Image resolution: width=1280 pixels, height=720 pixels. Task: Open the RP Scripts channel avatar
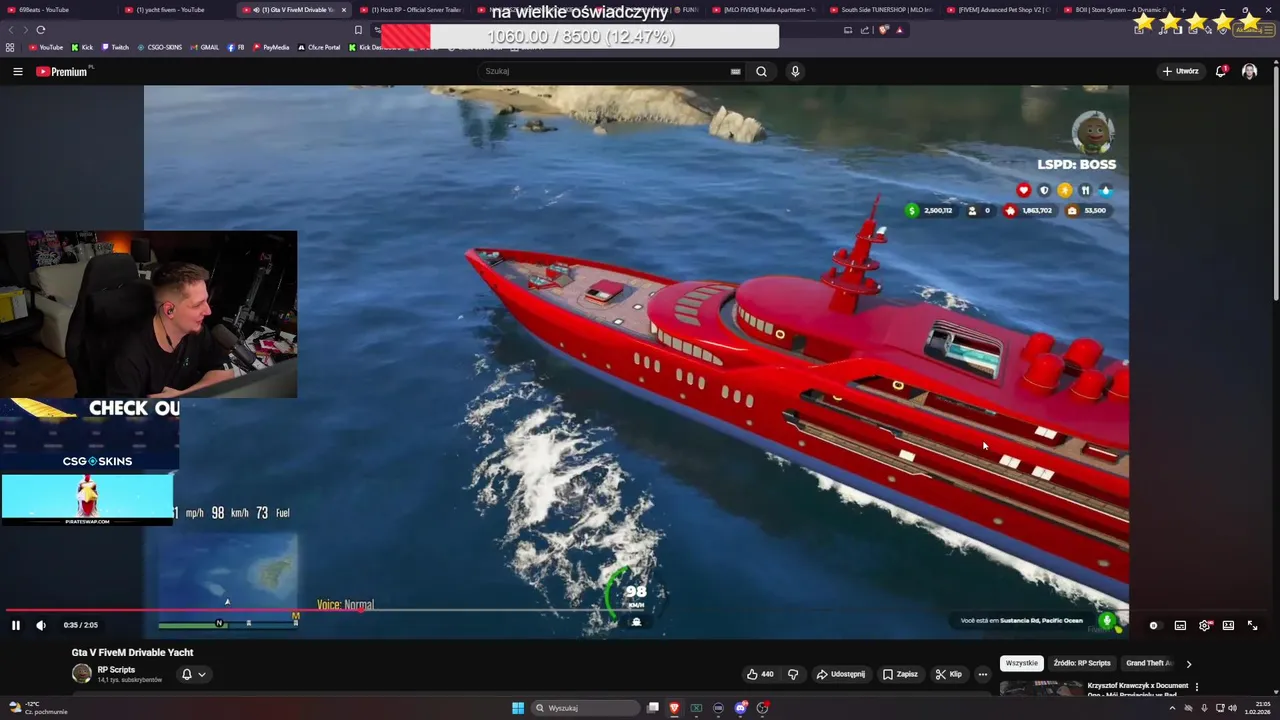pyautogui.click(x=81, y=674)
